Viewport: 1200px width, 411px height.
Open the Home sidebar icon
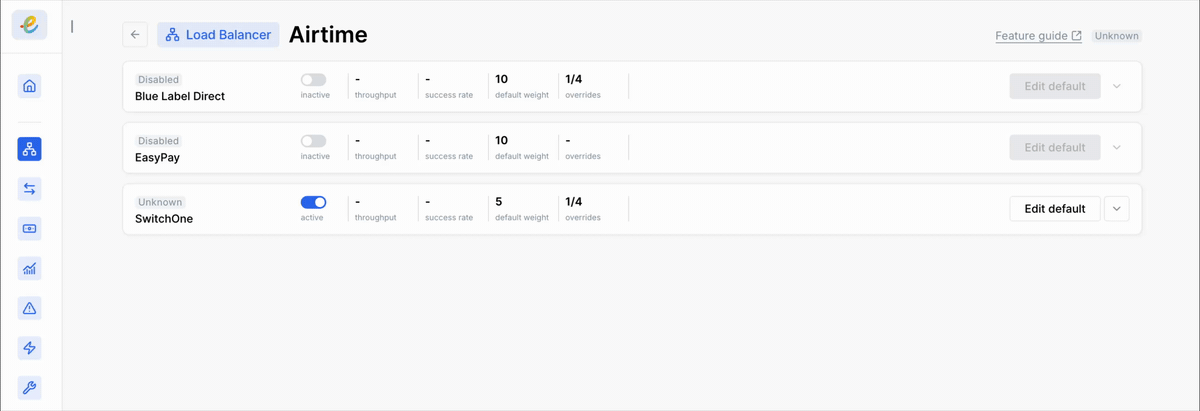click(x=29, y=86)
